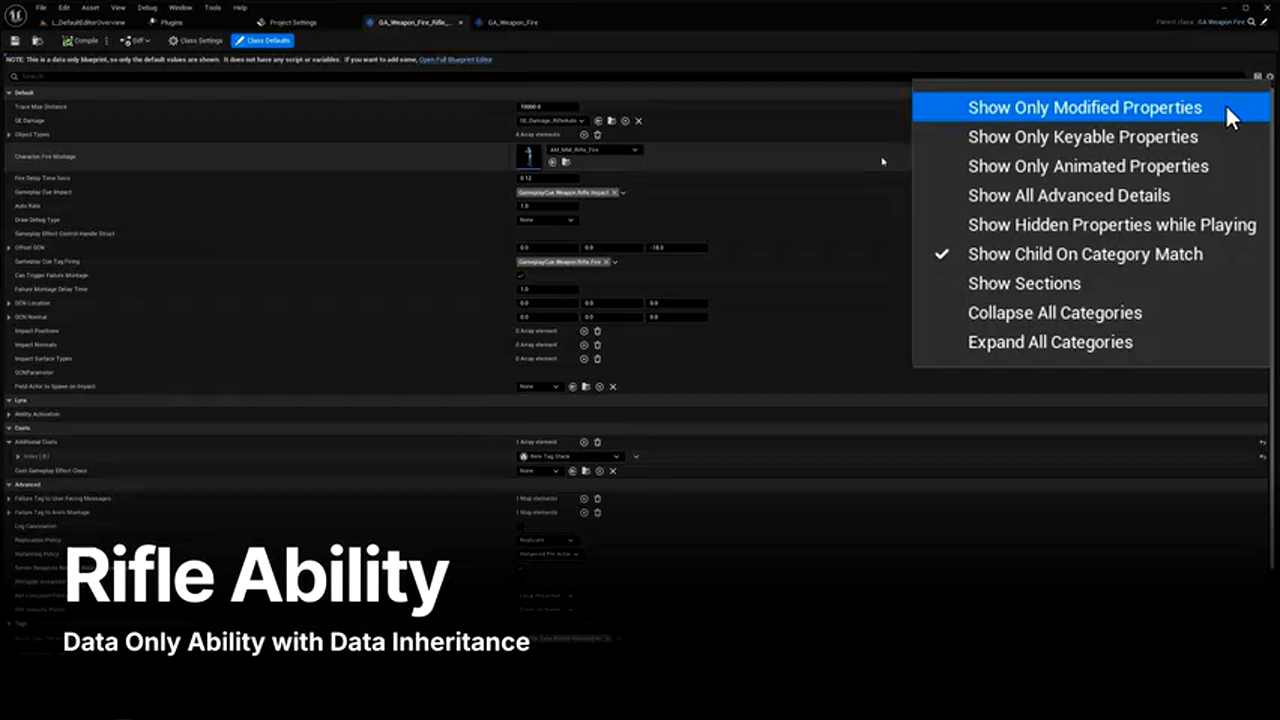Click the Save asset icon in toolbar

point(15,41)
